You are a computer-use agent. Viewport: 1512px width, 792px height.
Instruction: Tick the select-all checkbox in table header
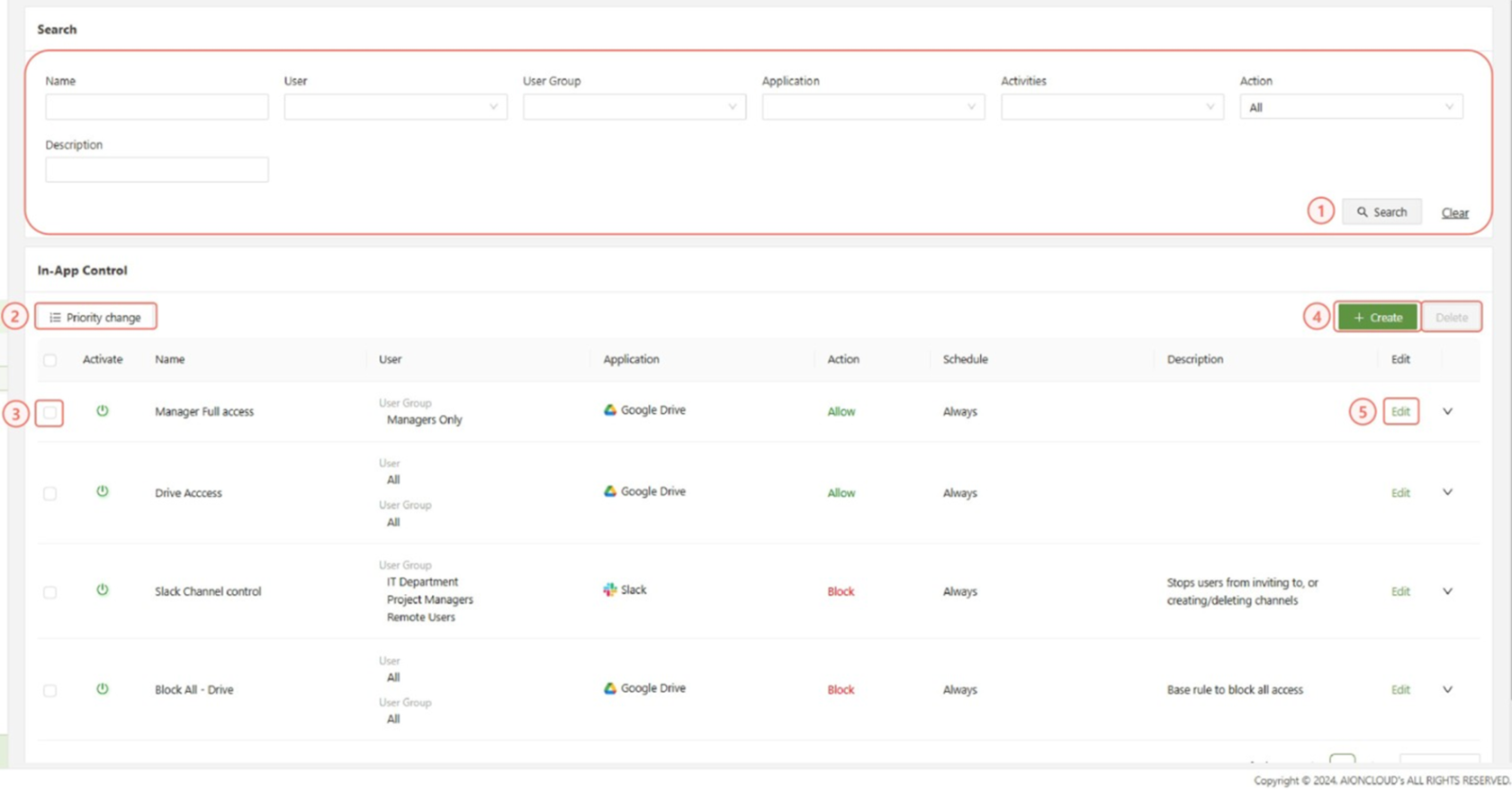point(50,360)
